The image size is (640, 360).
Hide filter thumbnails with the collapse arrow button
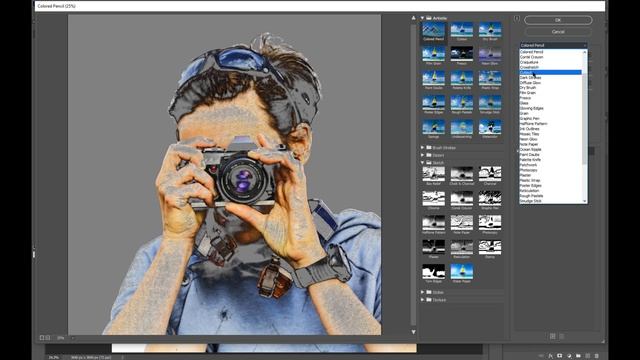pyautogui.click(x=517, y=19)
